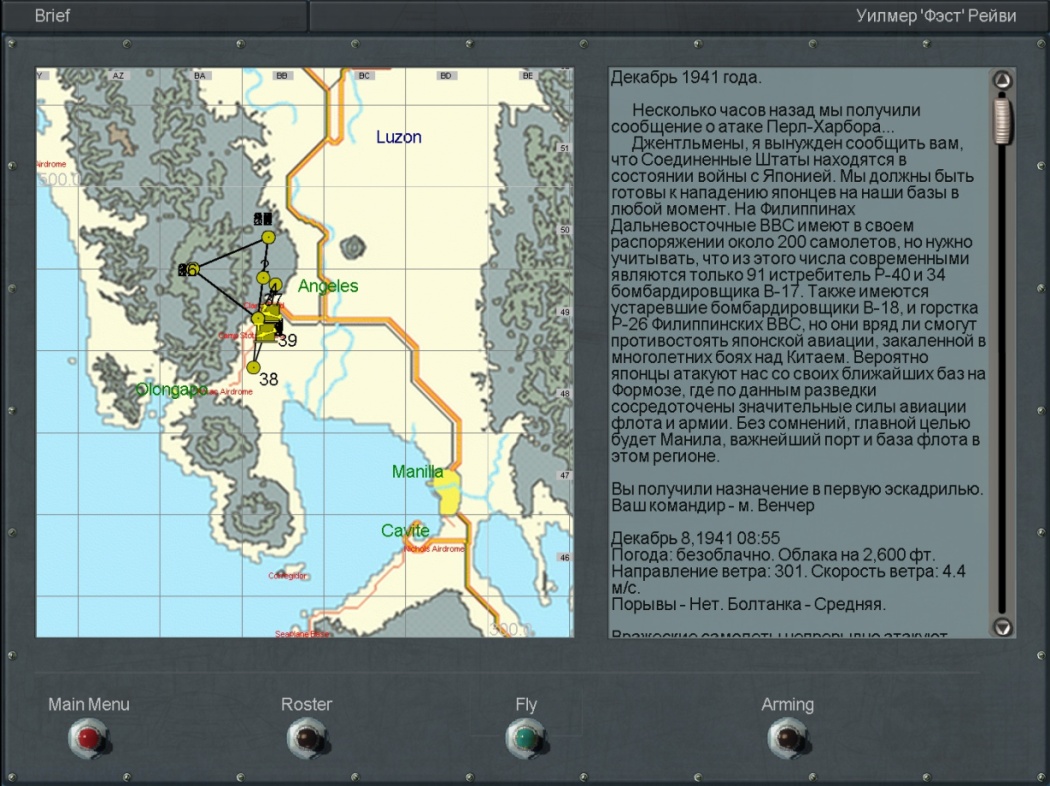Click the northernmost yellow waypoint circle
Screen dimensions: 1050x786
pyautogui.click(x=268, y=237)
